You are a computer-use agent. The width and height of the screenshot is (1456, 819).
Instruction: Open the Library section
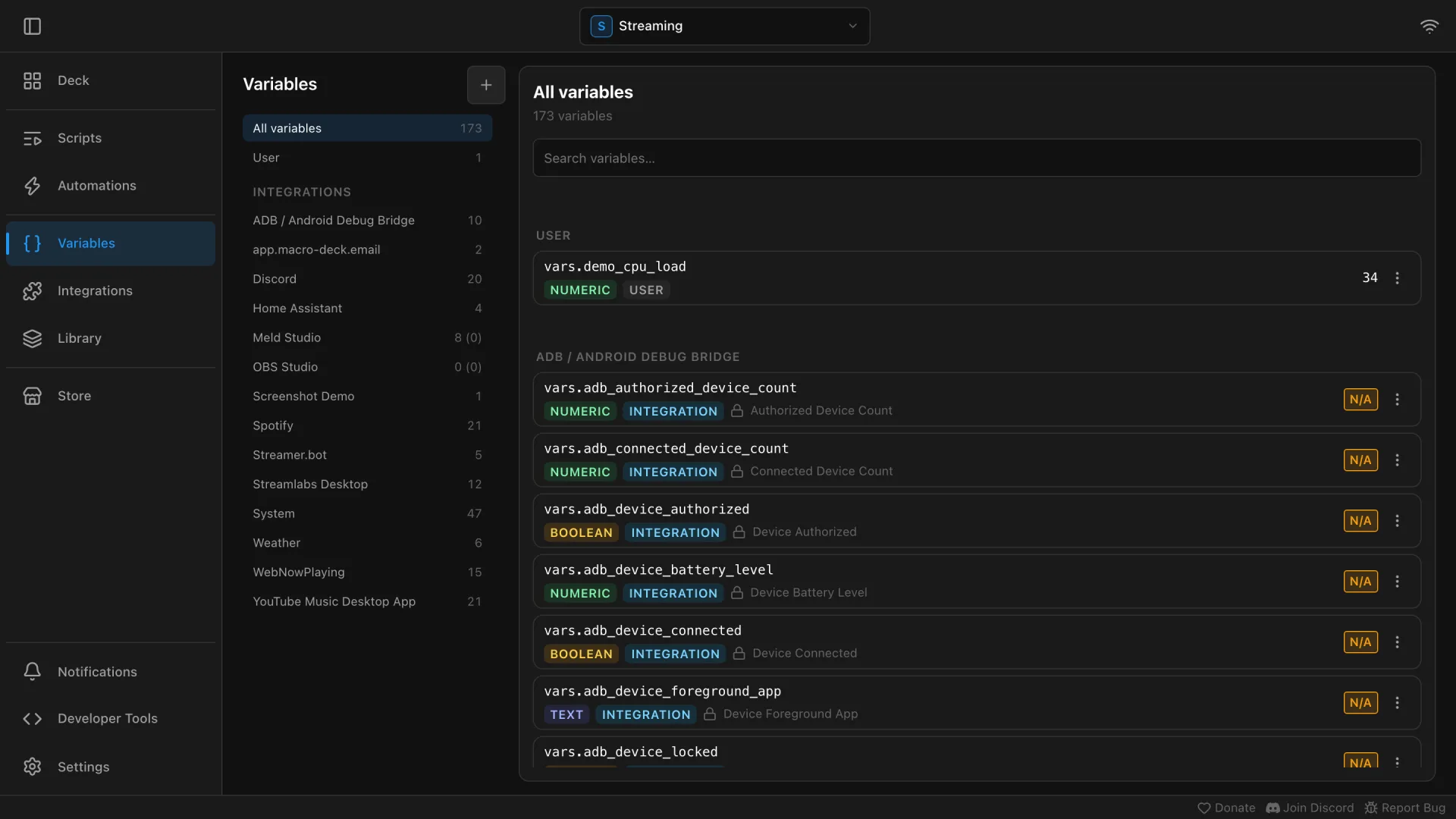tap(111, 338)
